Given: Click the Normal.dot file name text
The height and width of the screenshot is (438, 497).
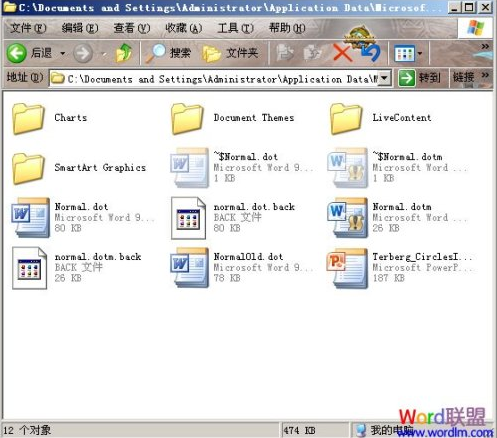Looking at the screenshot, I should [x=81, y=207].
